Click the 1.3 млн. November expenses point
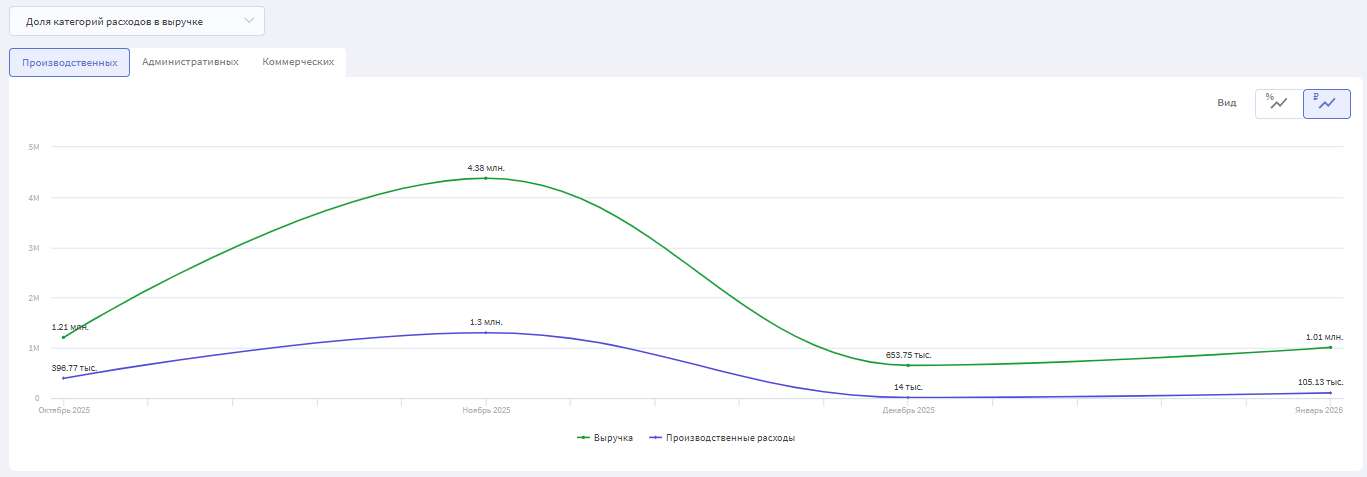This screenshot has width=1367, height=477. pos(486,332)
